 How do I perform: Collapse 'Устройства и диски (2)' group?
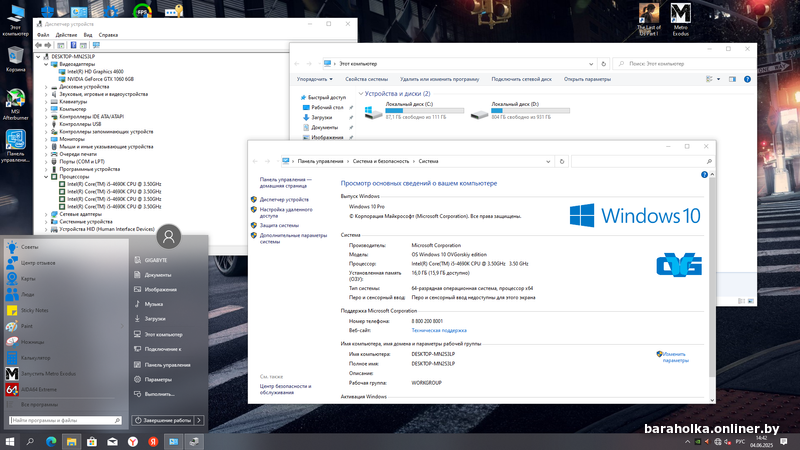click(361, 94)
